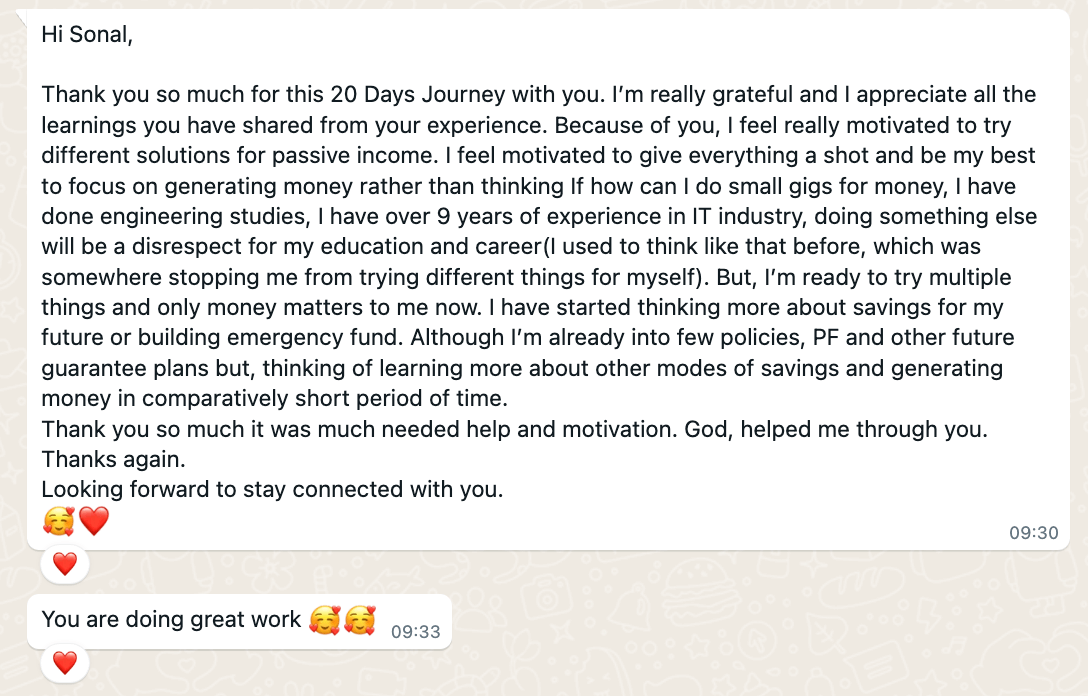Click the 09:30 timestamp on the long message
This screenshot has height=696, width=1088.
pyautogui.click(x=1033, y=533)
